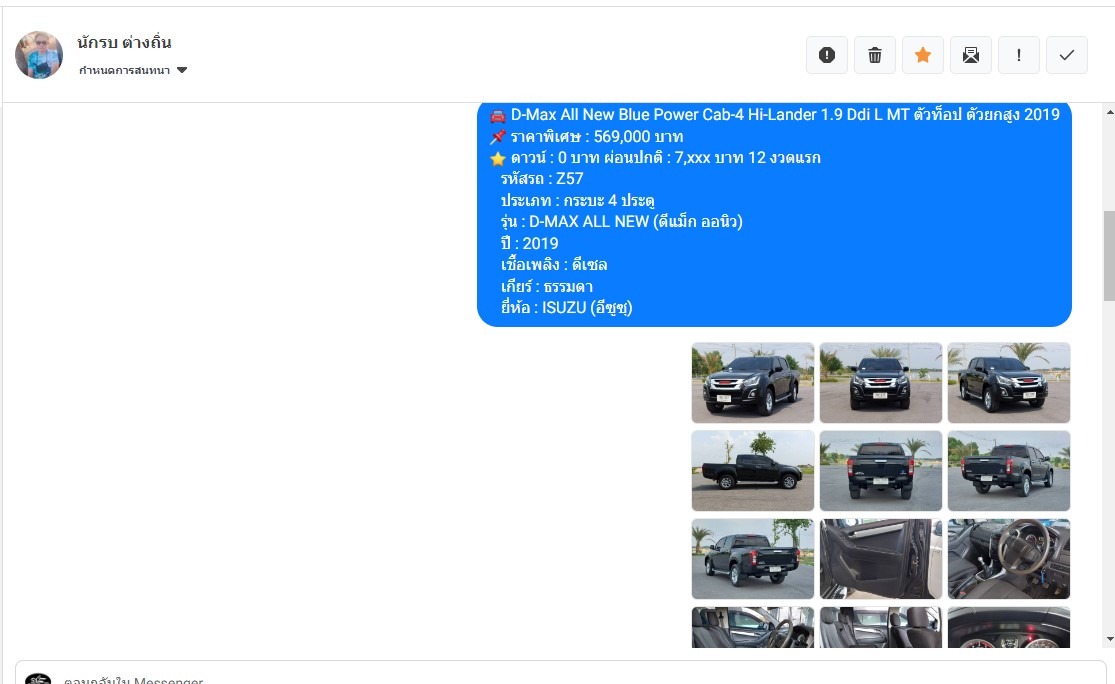Viewport: 1115px width, 684px height.
Task: Open the นักรบ ต่างถิ่น profile picture
Action: [39, 55]
